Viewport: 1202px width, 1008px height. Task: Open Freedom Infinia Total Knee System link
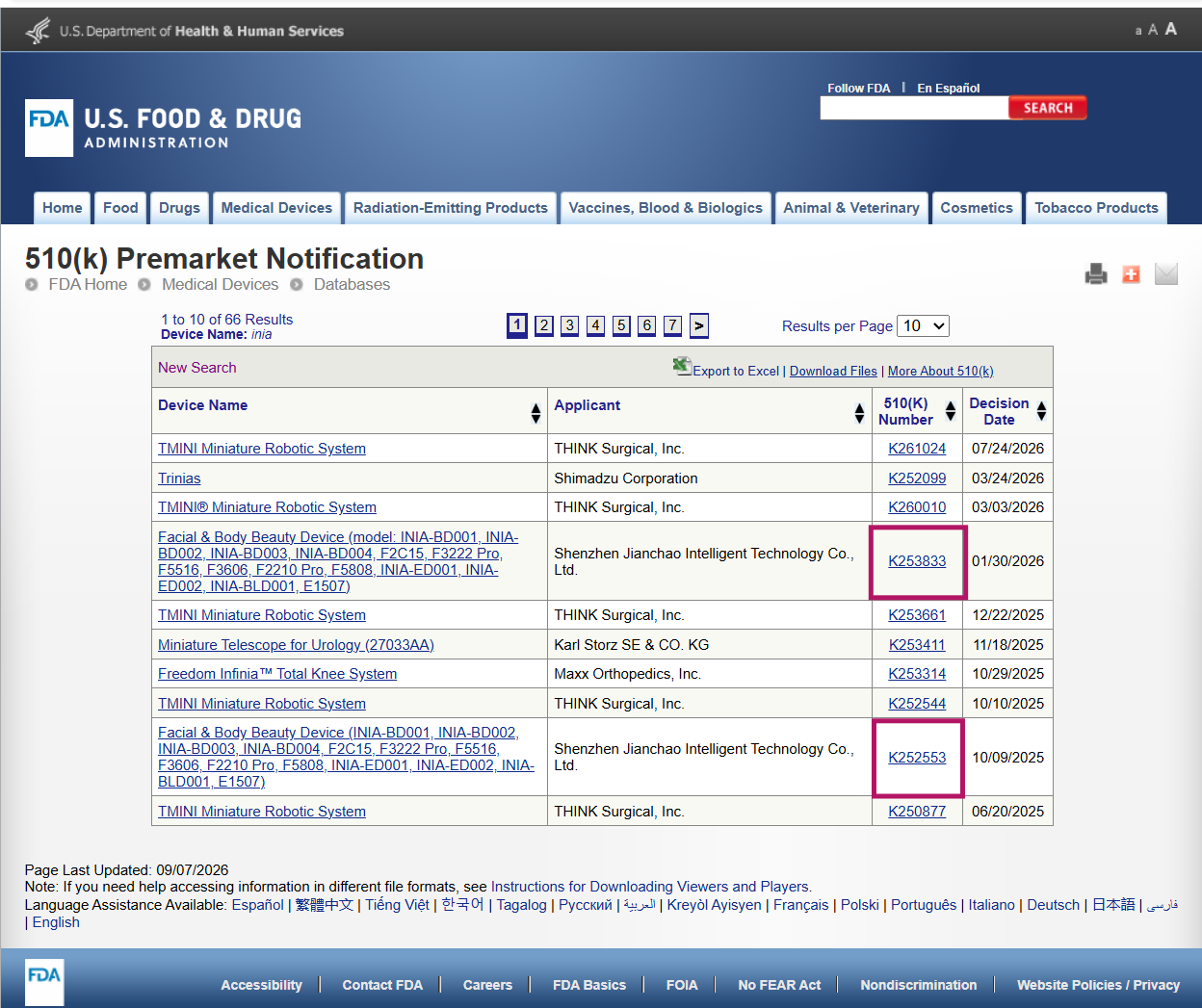pos(277,674)
